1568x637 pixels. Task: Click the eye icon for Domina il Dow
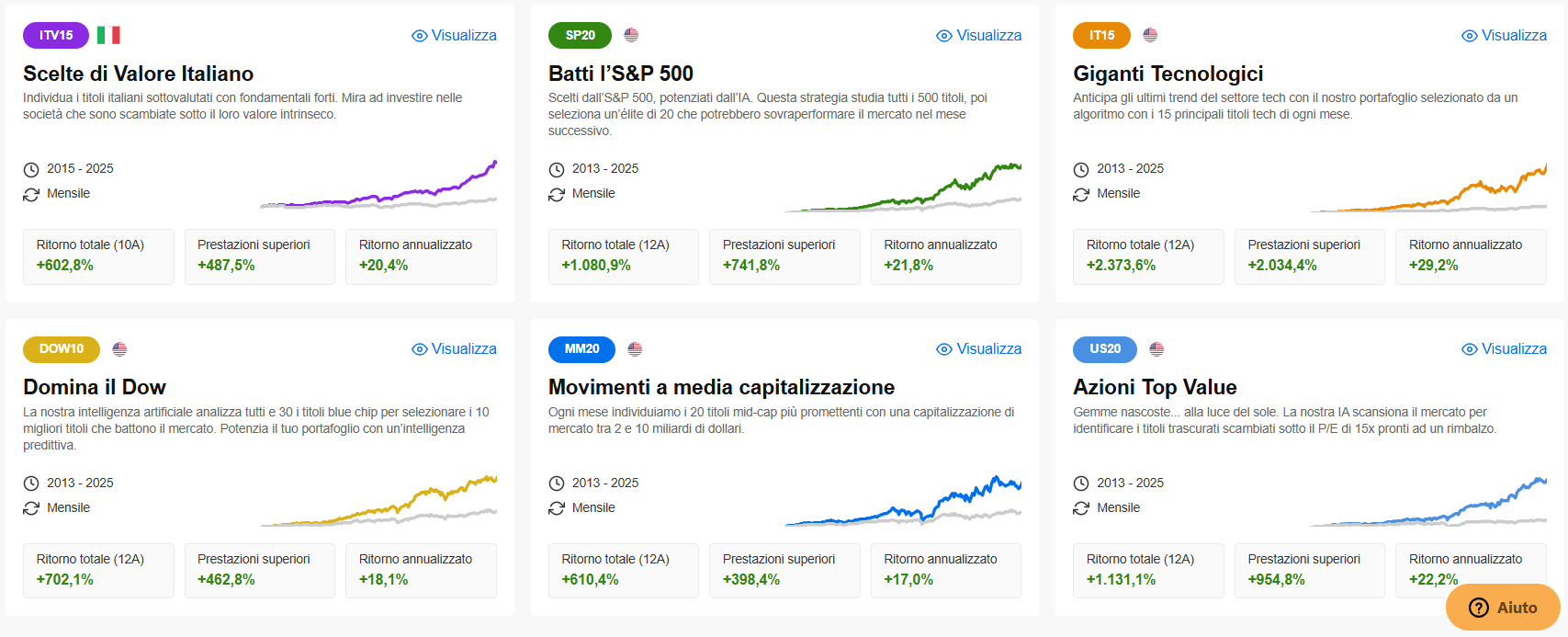pos(420,349)
